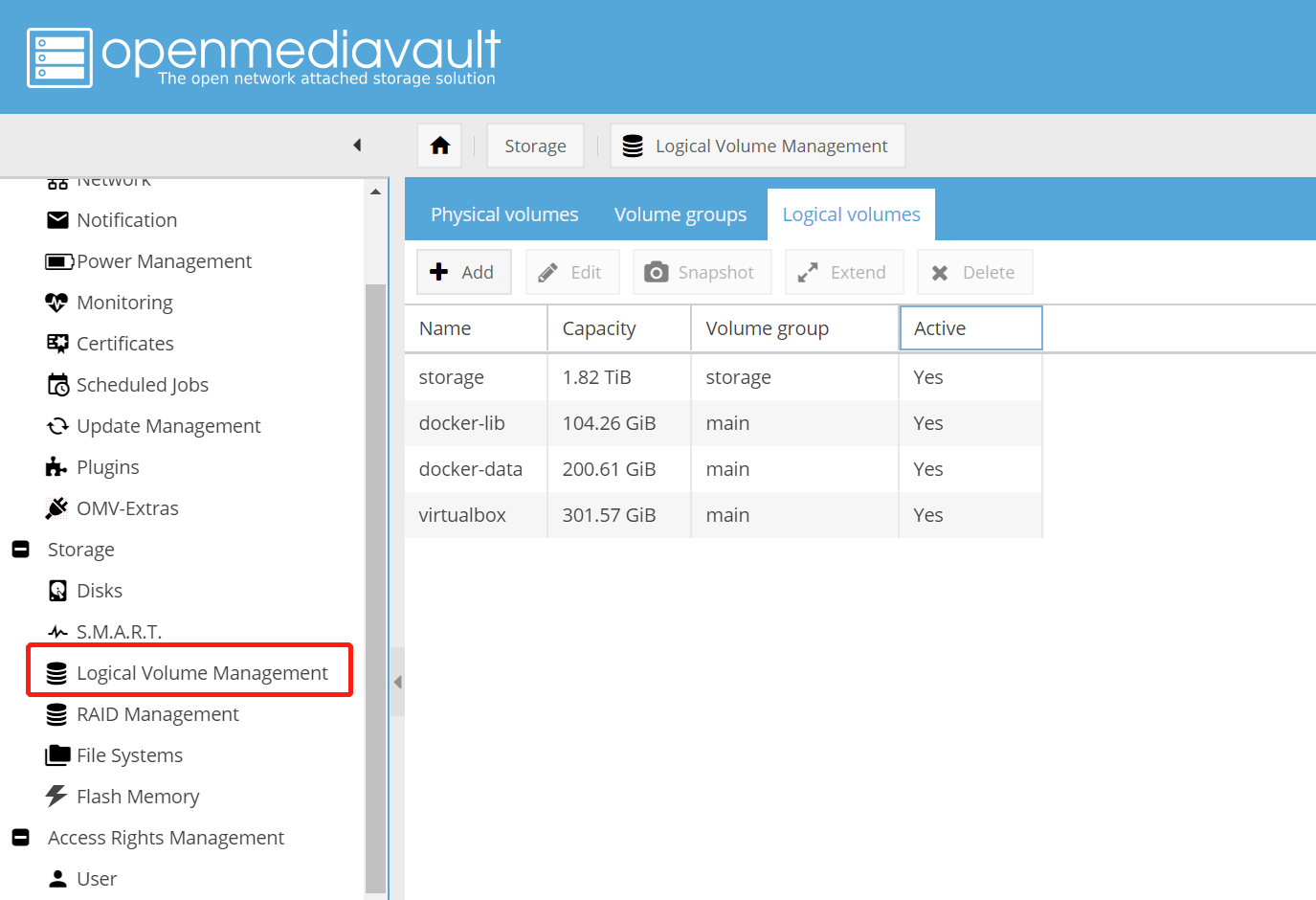Open Notification settings in the sidebar
This screenshot has height=900, width=1316.
point(126,220)
